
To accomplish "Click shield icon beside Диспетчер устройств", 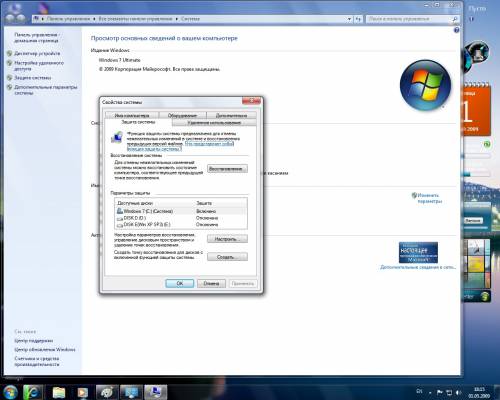I will [x=9, y=53].
